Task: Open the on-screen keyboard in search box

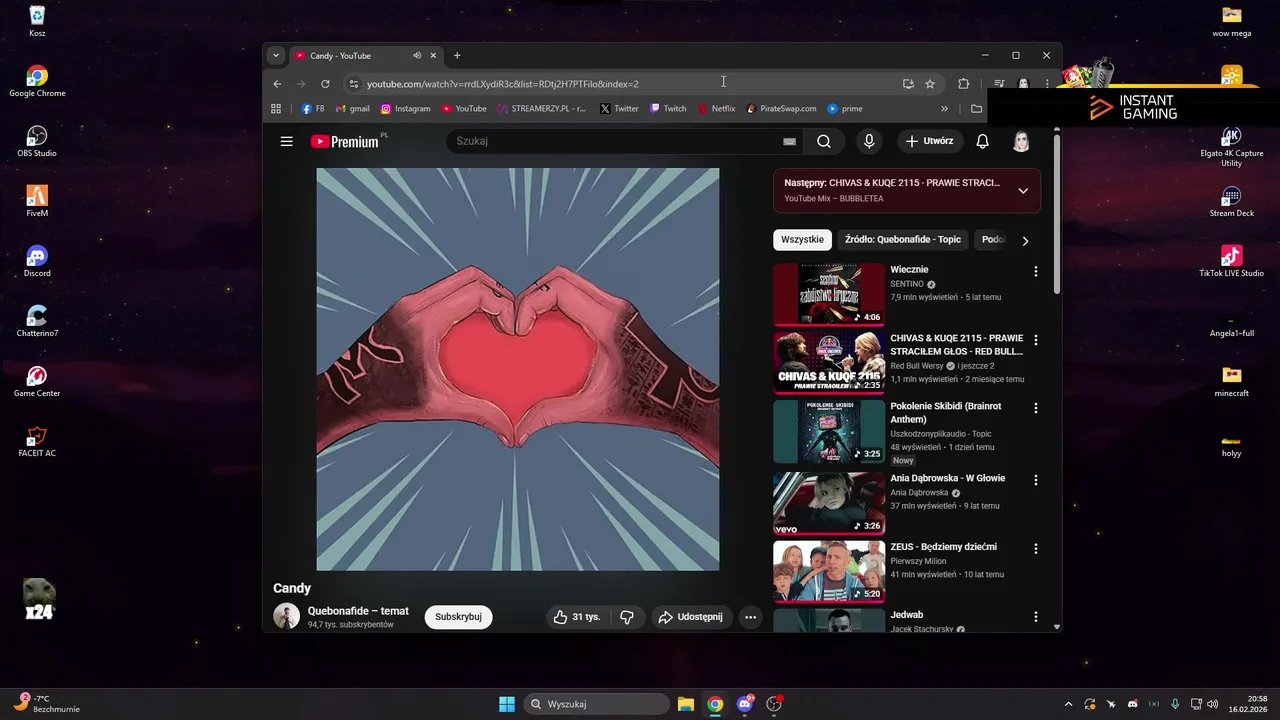Action: (x=789, y=142)
